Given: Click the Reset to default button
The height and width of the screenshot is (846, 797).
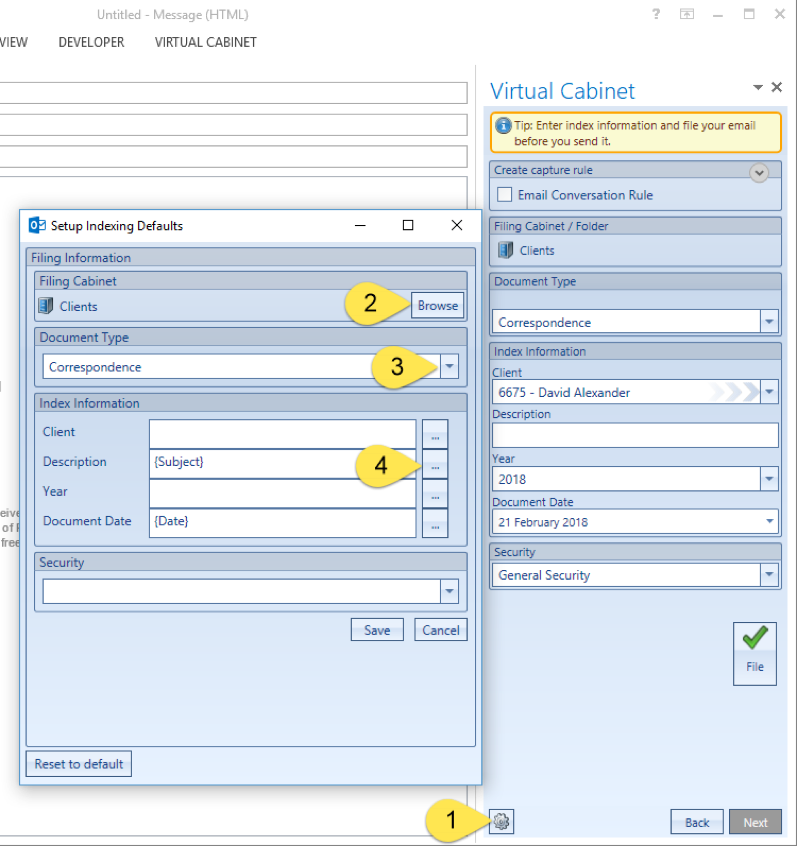Looking at the screenshot, I should [79, 763].
